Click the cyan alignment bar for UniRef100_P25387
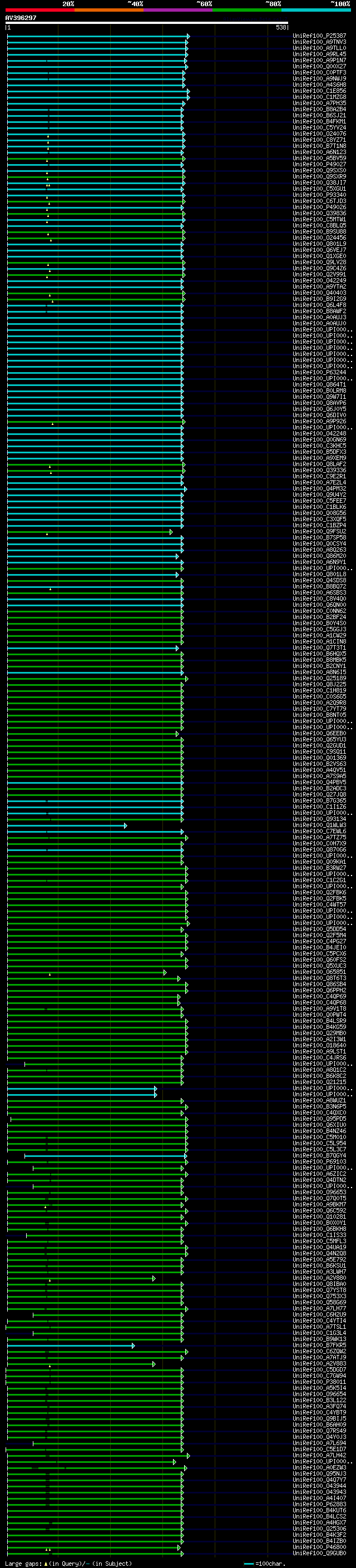Screen dimensions: 356x1568 97,37
